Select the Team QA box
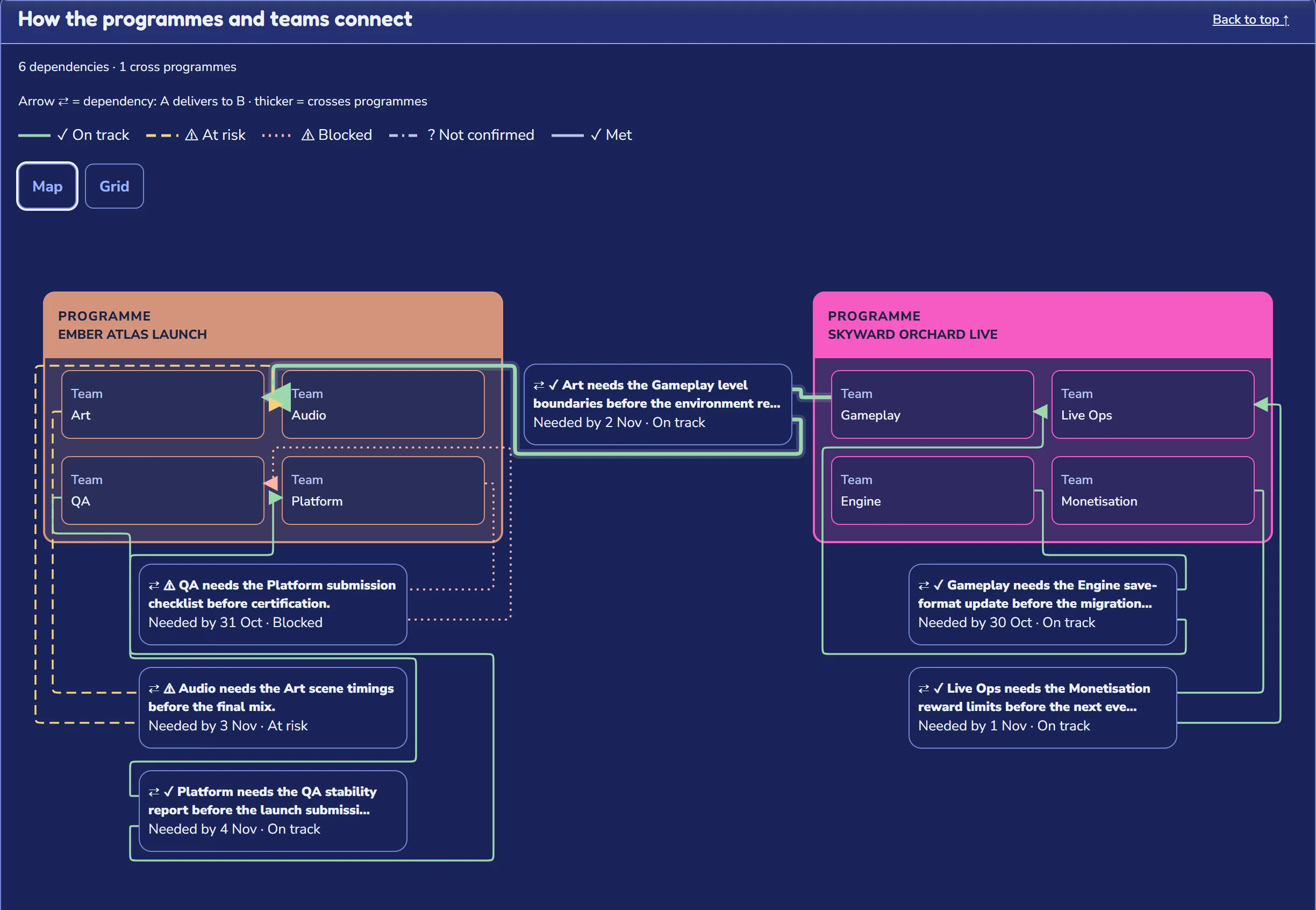 pos(162,490)
